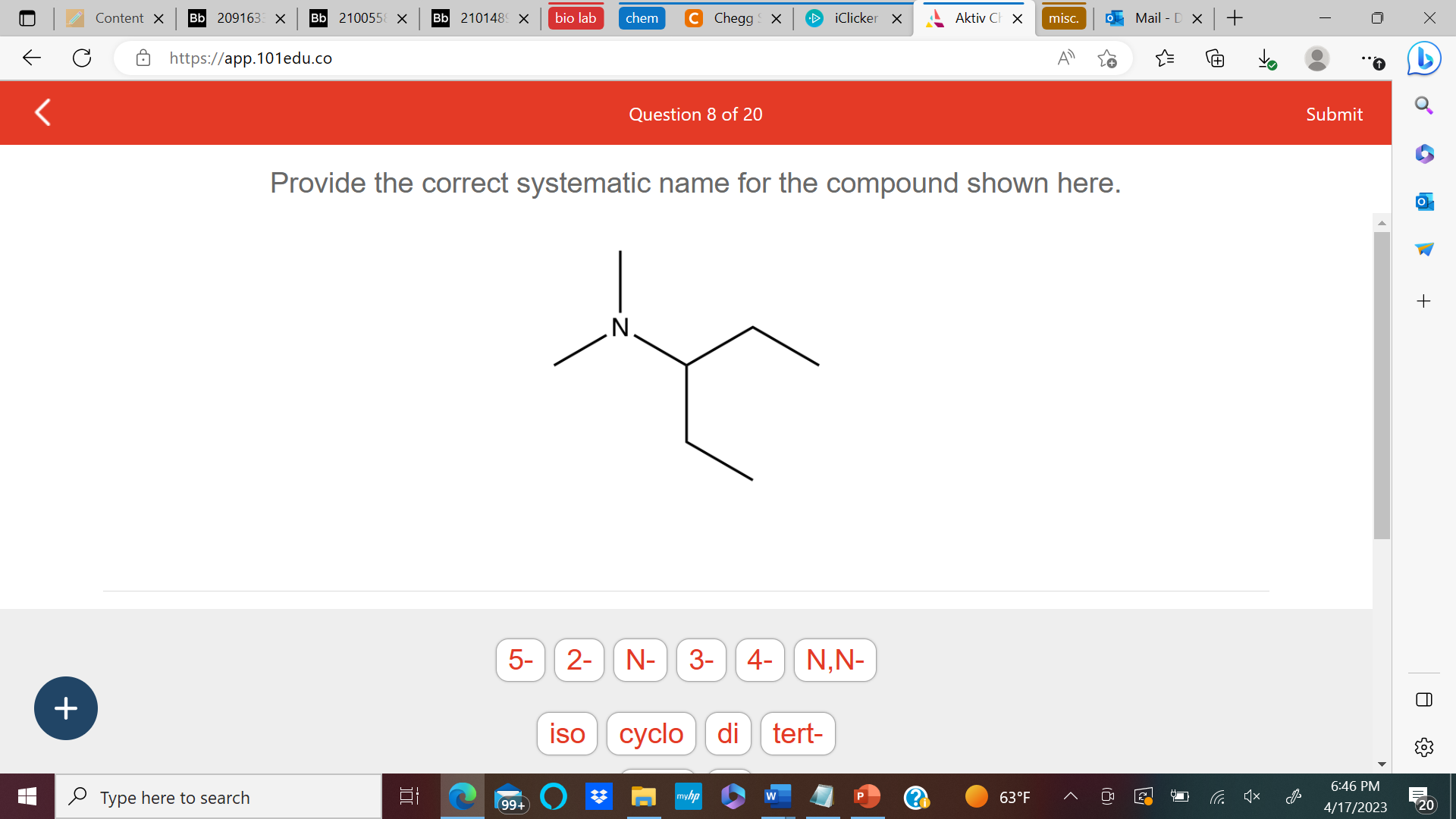Viewport: 1456px width, 819px height.
Task: Open the browser profile icon
Action: click(x=1317, y=58)
